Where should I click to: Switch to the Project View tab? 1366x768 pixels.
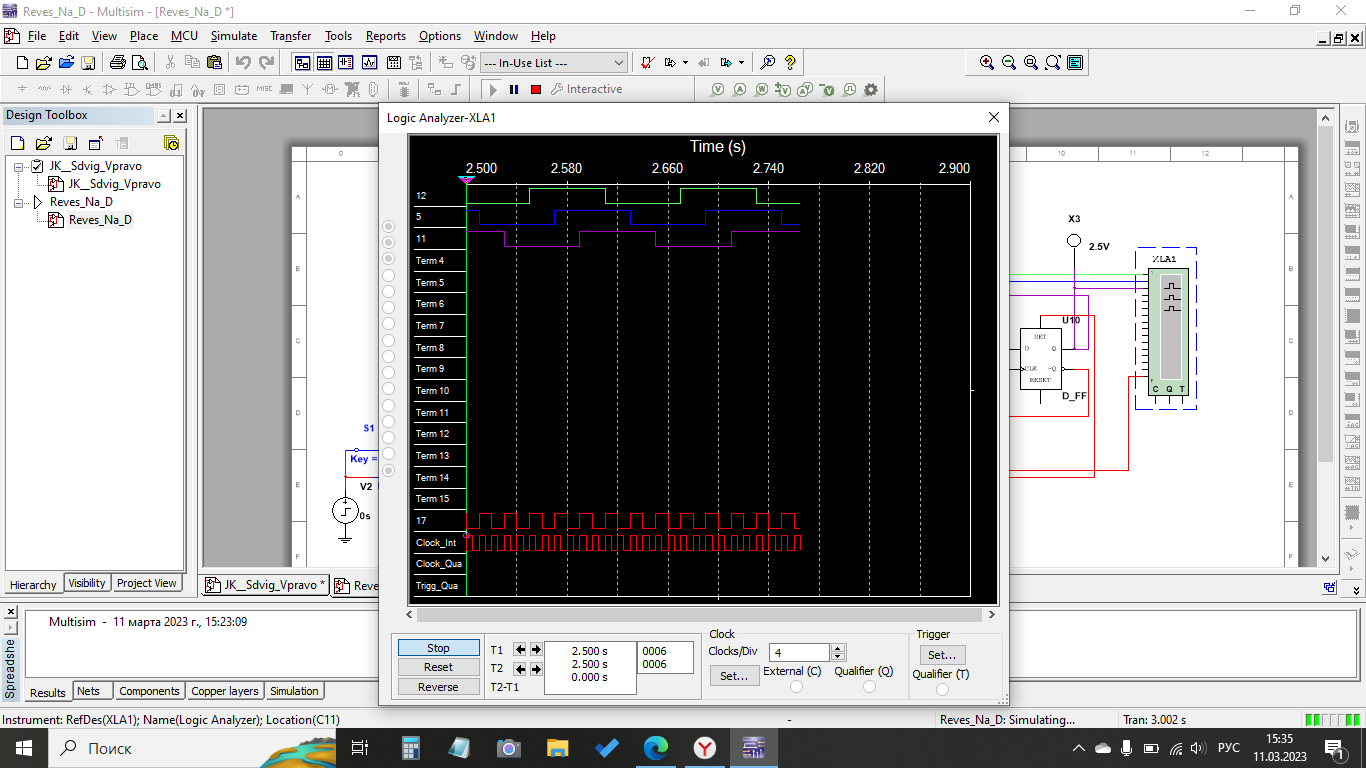tap(147, 583)
